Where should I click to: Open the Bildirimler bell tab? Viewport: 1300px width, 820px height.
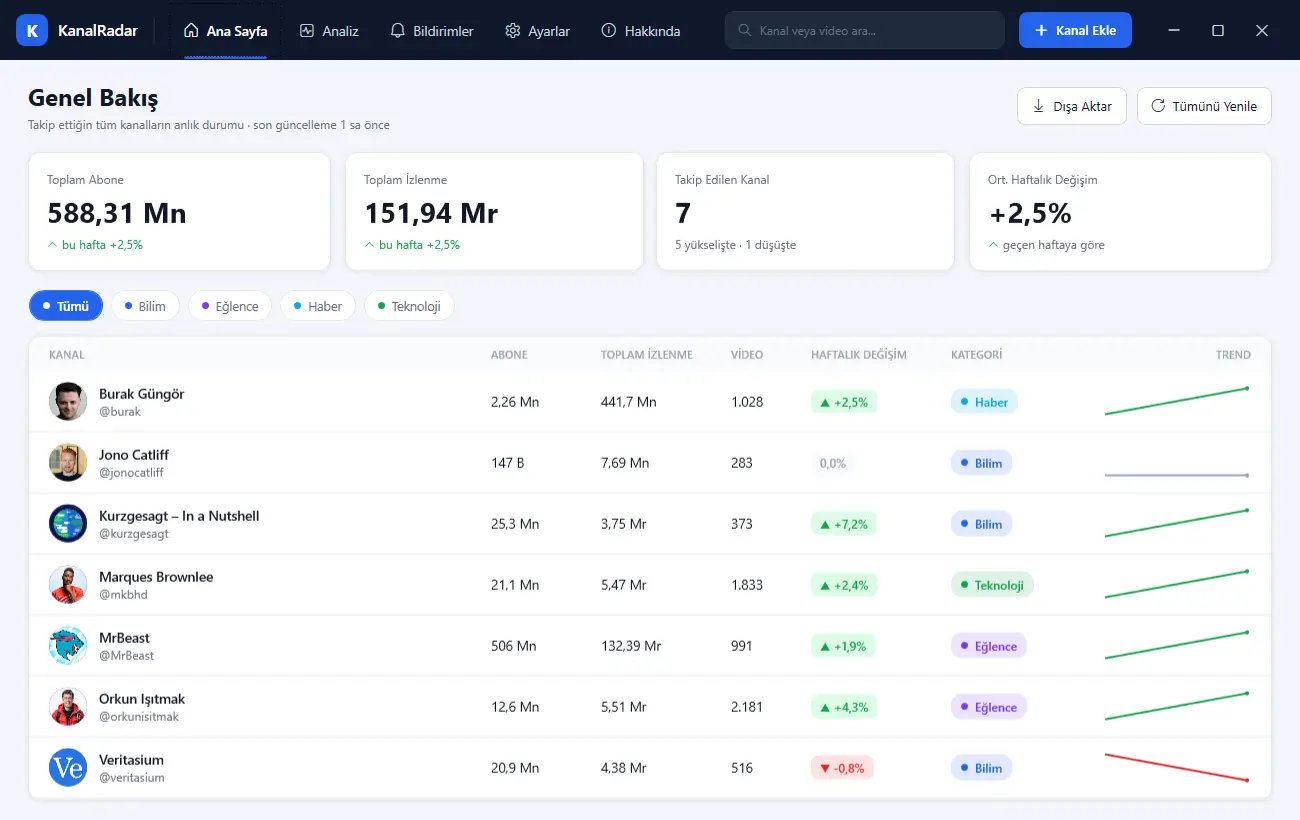[x=432, y=31]
